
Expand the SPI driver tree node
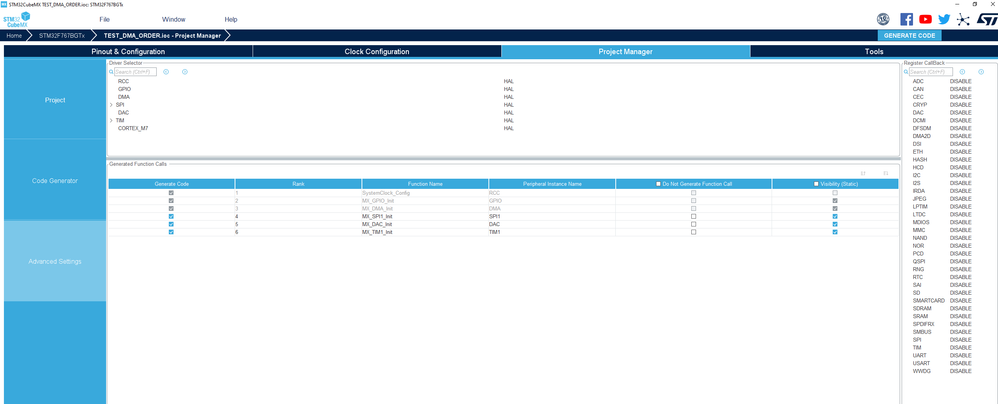point(111,105)
